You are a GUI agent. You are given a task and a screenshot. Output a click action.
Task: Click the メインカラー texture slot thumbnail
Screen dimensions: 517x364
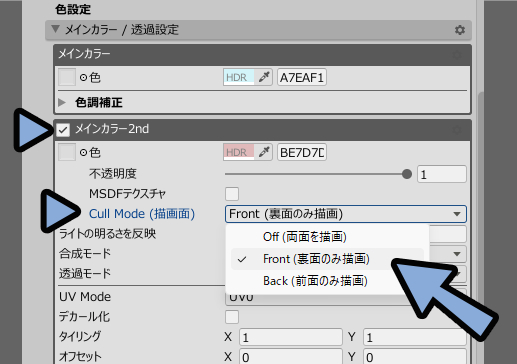(x=67, y=77)
